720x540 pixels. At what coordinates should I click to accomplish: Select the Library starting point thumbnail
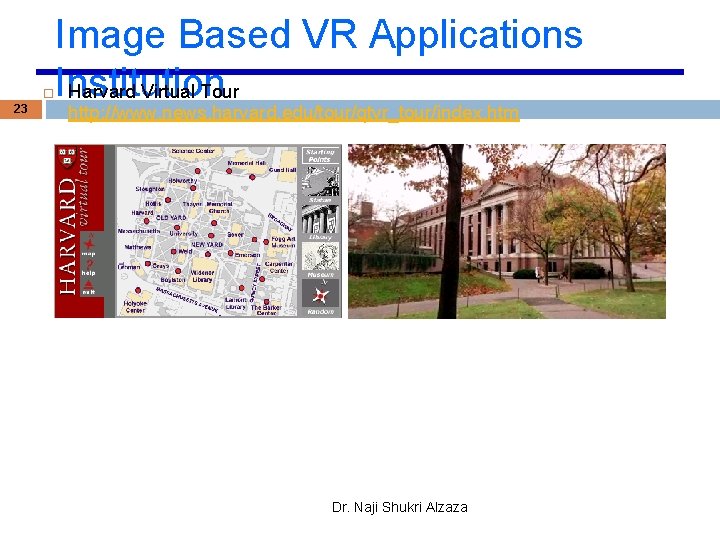point(321,219)
